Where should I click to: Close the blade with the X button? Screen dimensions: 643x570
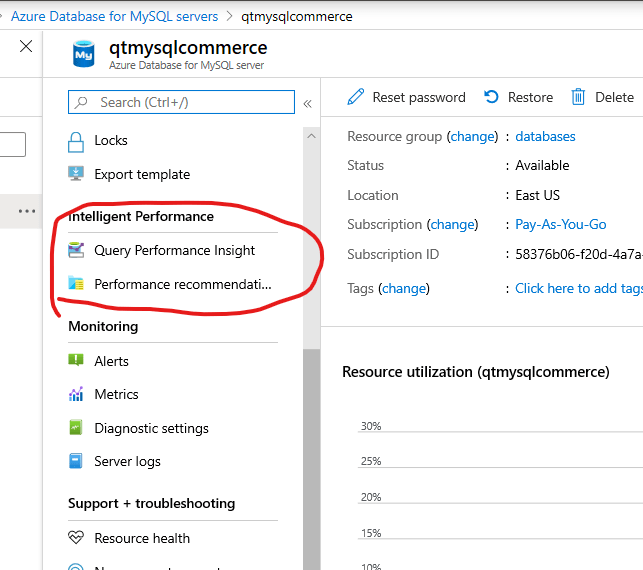click(26, 46)
